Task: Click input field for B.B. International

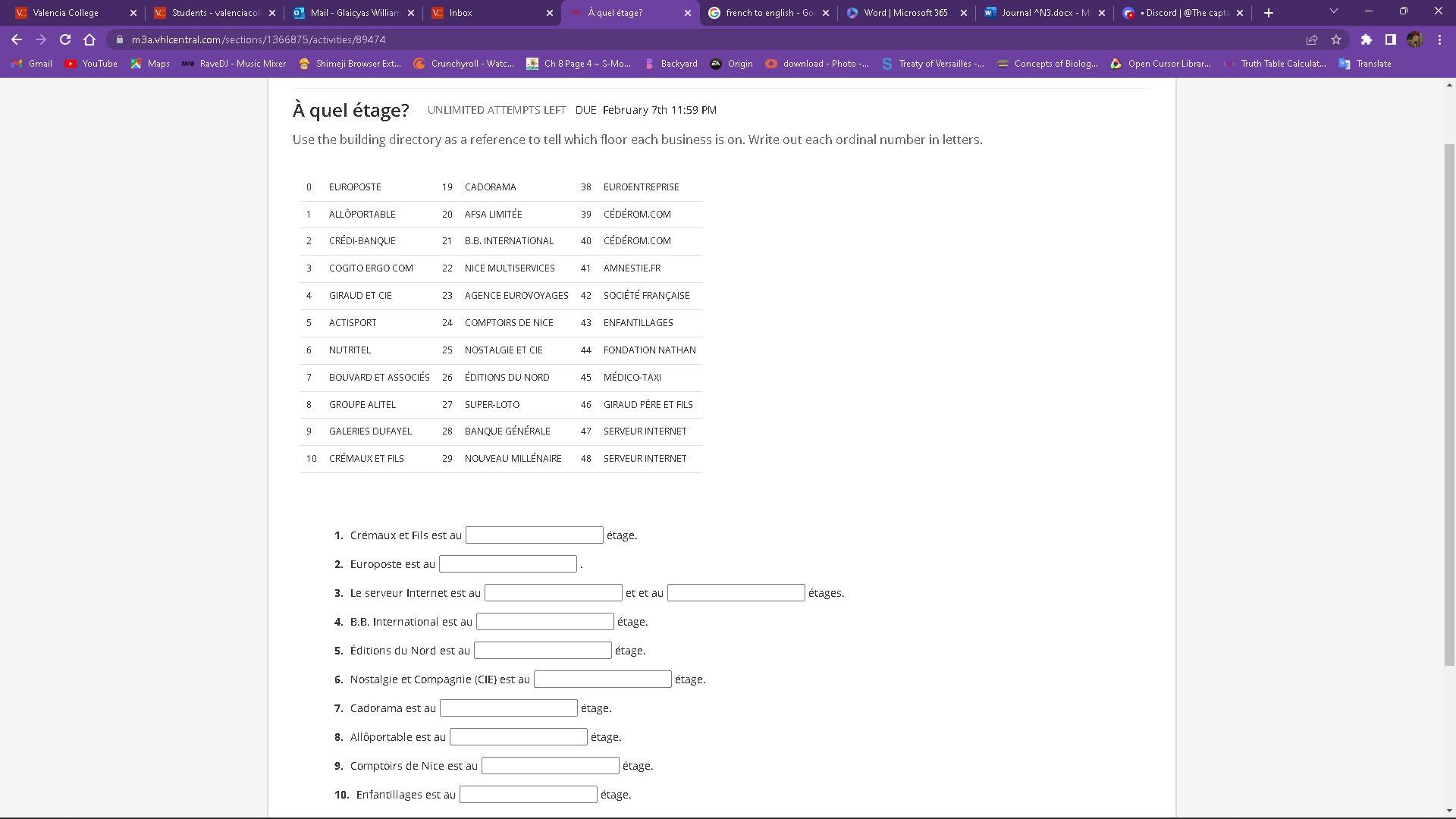Action: [x=545, y=621]
